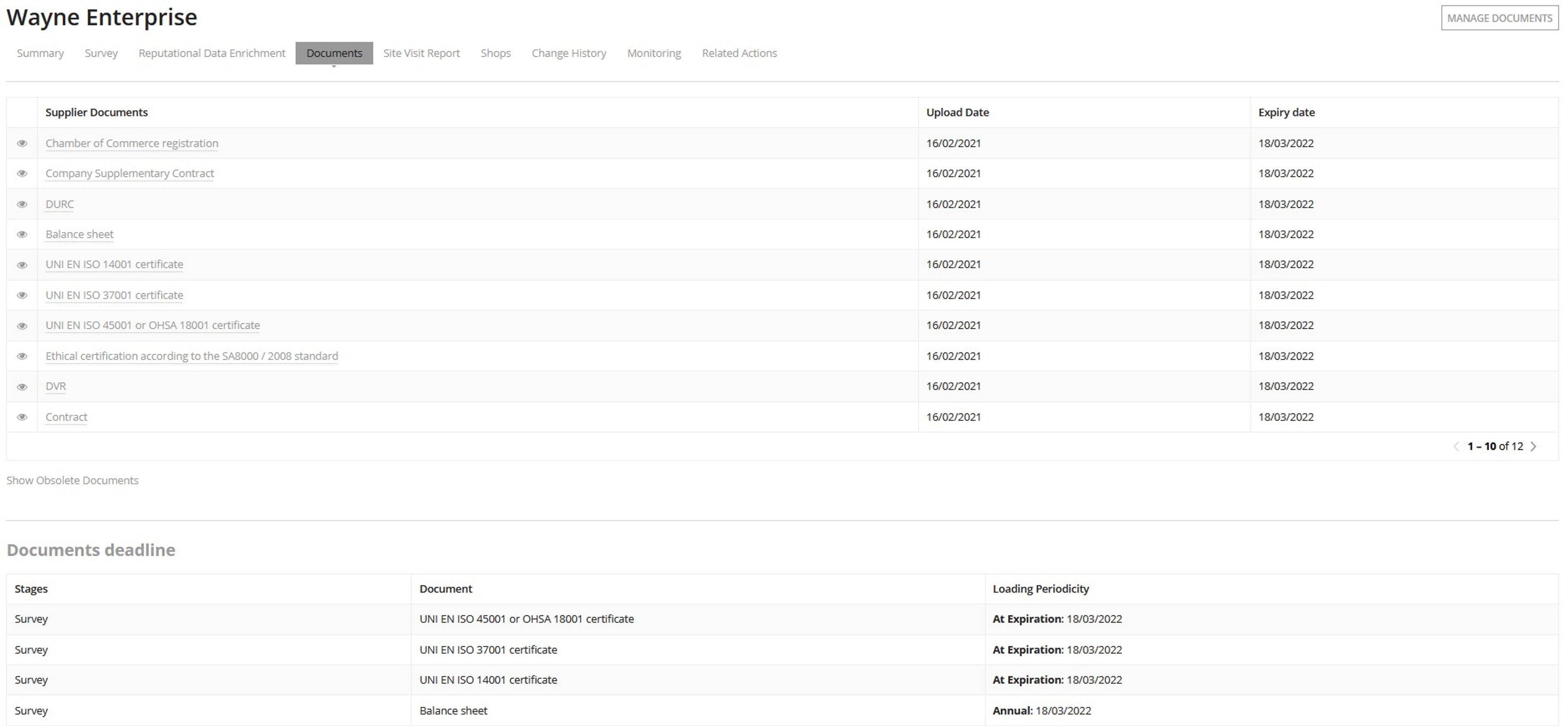Open ISO 45001 or OHSA 18001 link
The height and width of the screenshot is (726, 1568).
coord(153,325)
